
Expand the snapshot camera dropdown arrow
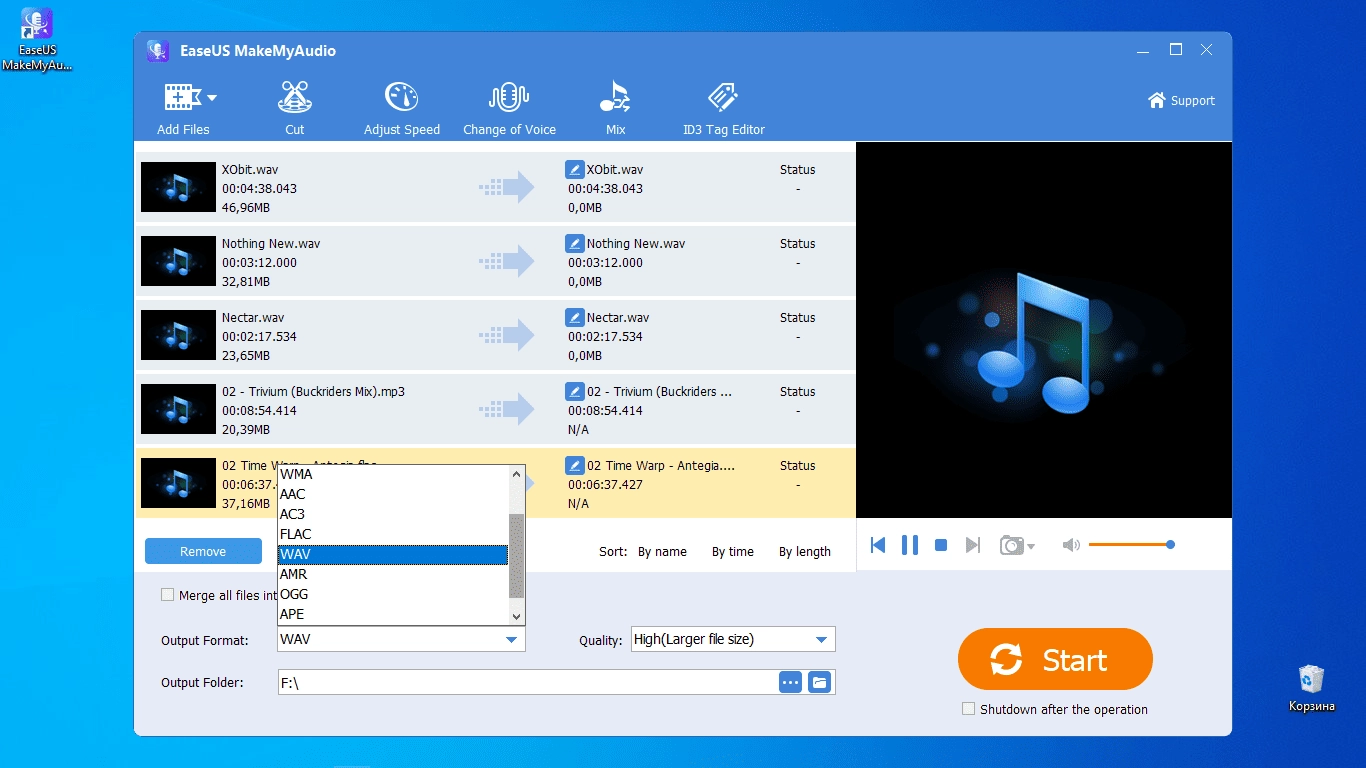click(x=1031, y=546)
